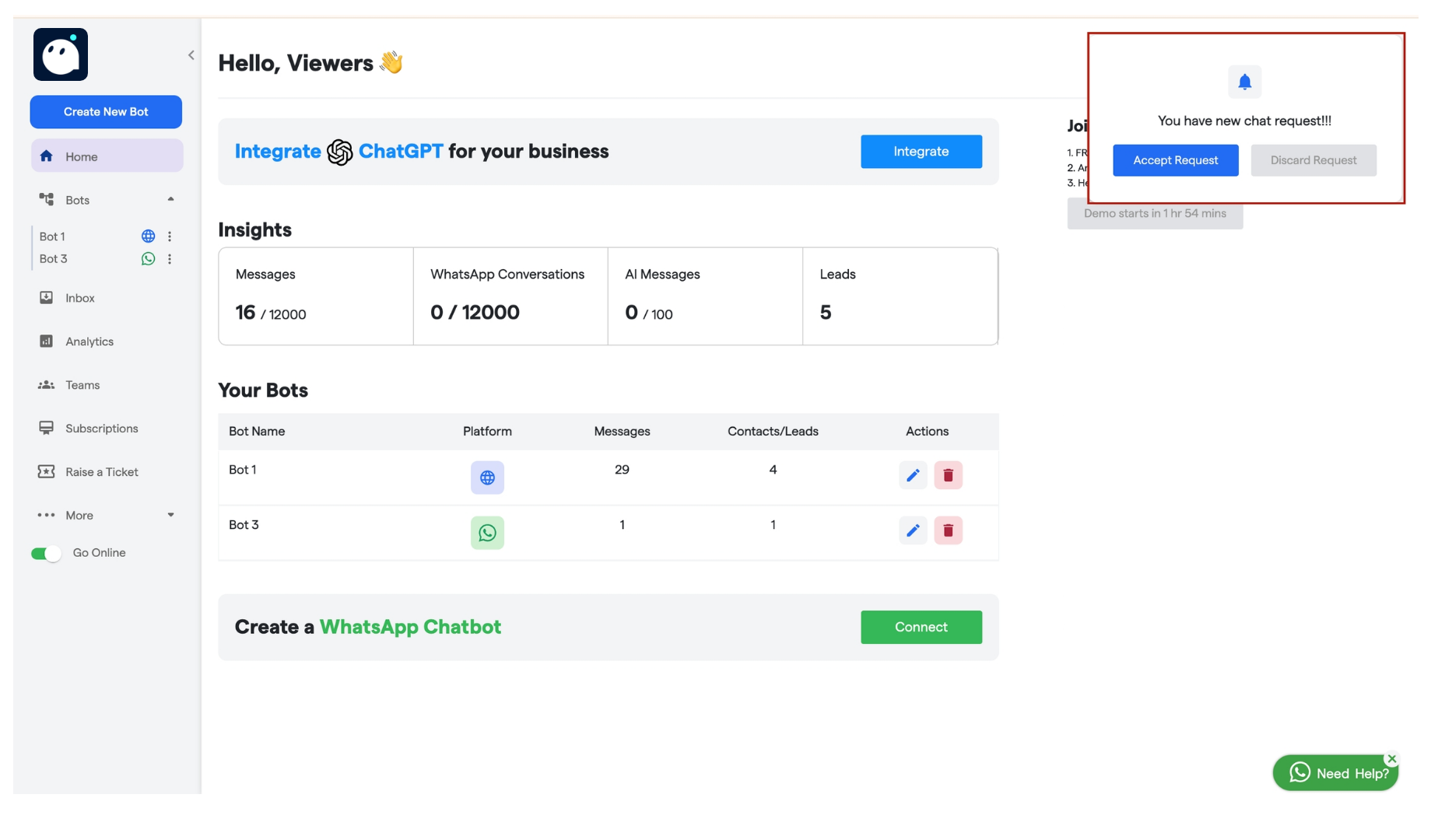Click the ChatGPT logo in the banner
The width and height of the screenshot is (1452, 840).
pos(339,152)
